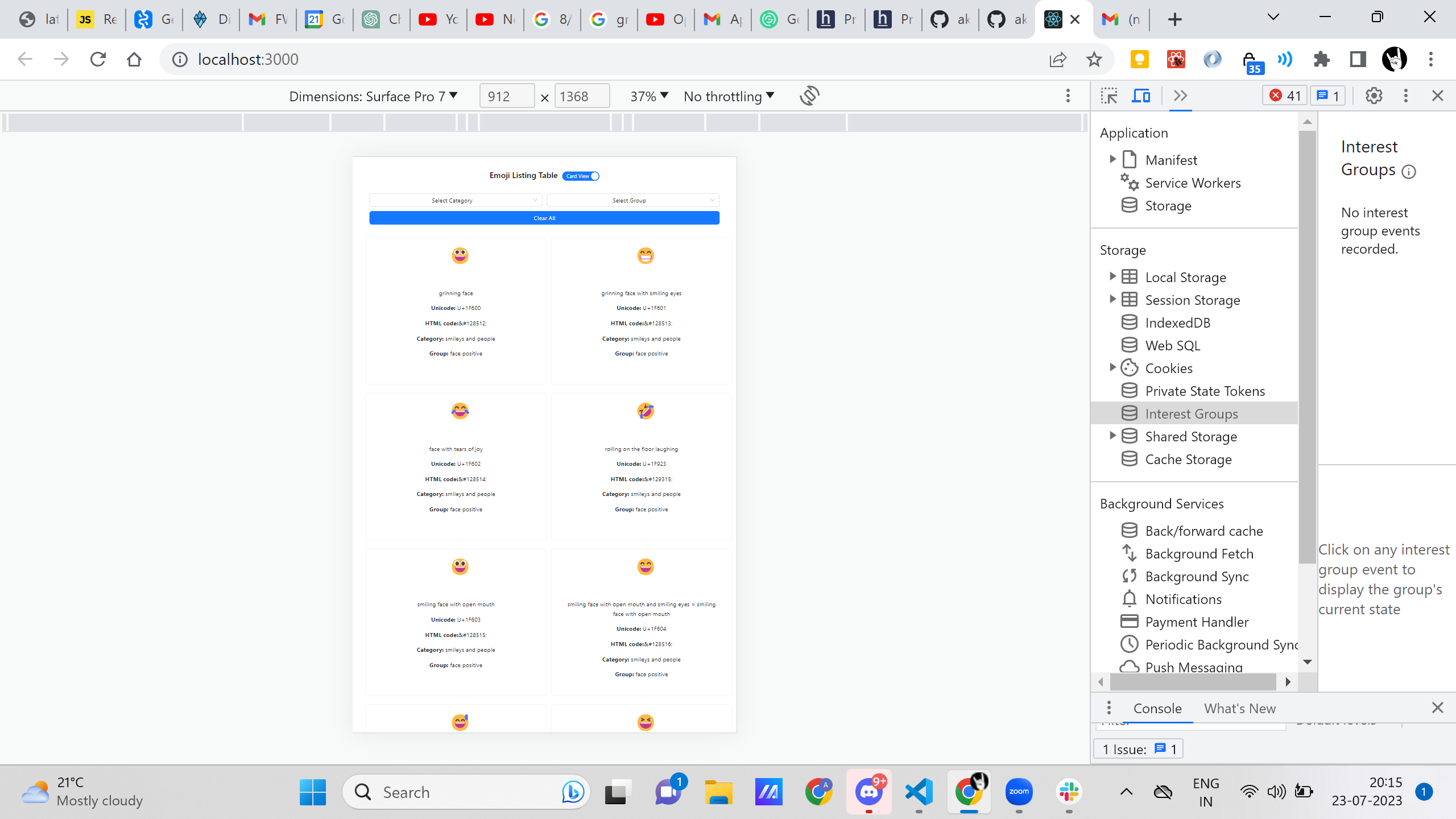
Task: Click the 1 Issue button
Action: tap(1138, 749)
